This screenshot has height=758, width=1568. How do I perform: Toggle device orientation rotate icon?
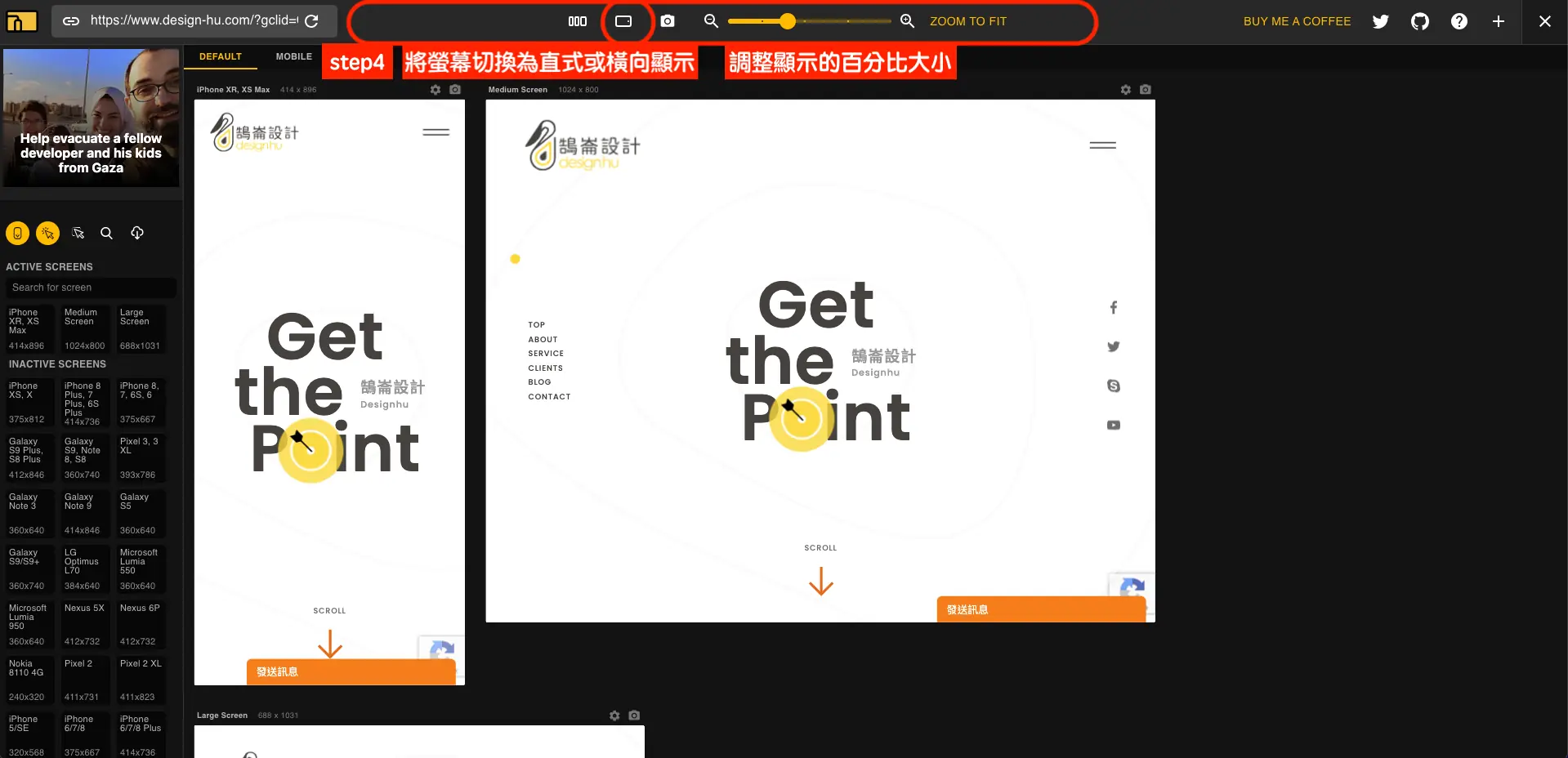coord(623,21)
